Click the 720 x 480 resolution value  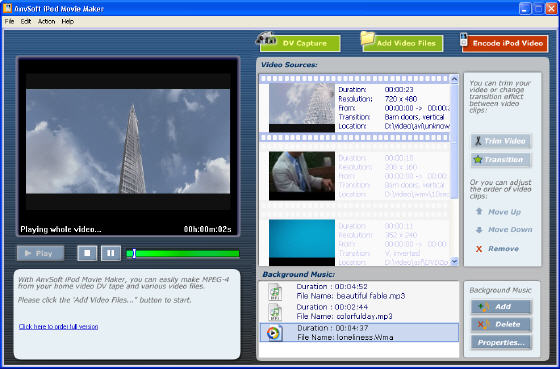click(x=401, y=99)
